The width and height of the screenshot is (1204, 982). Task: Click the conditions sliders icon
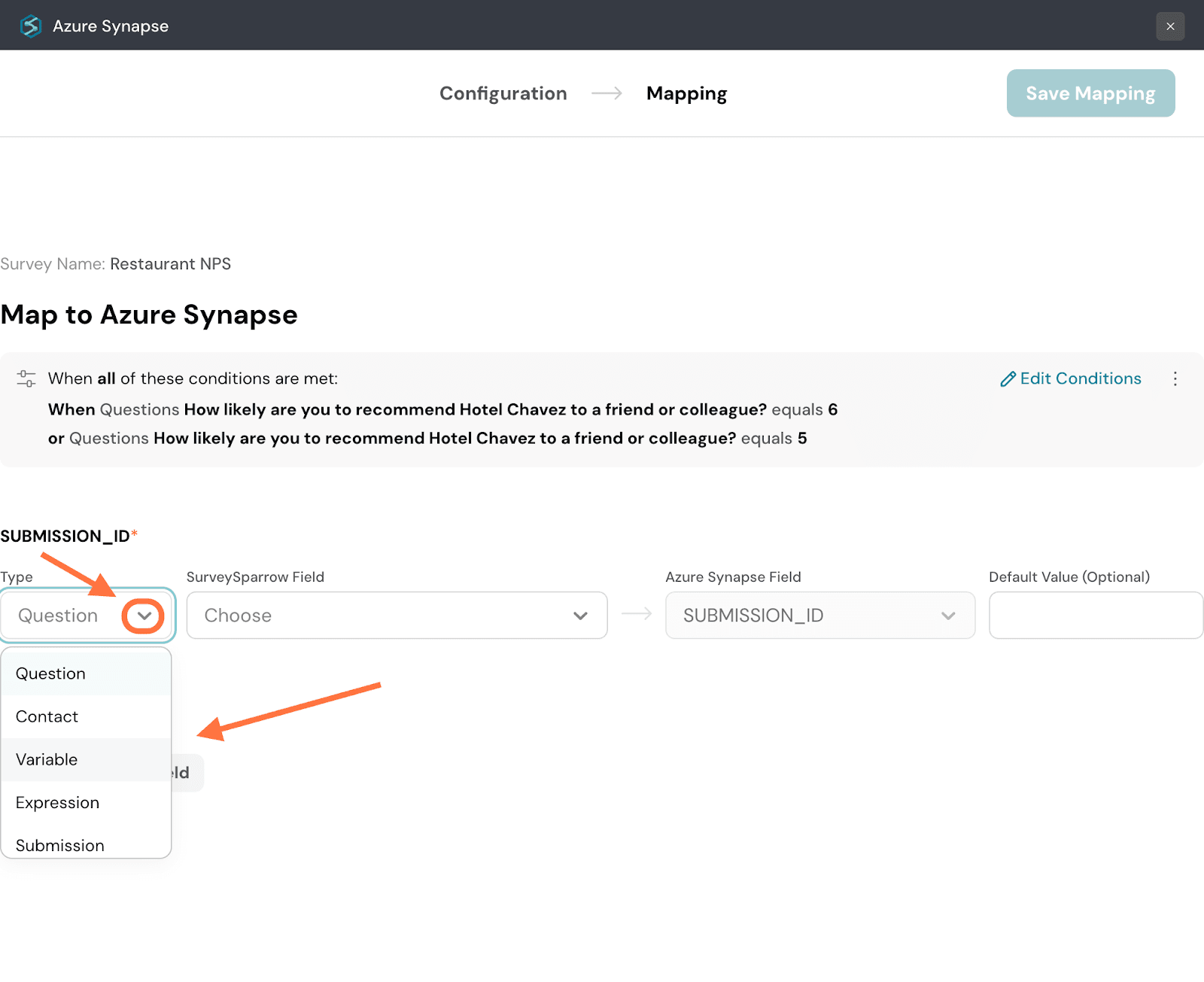[26, 379]
